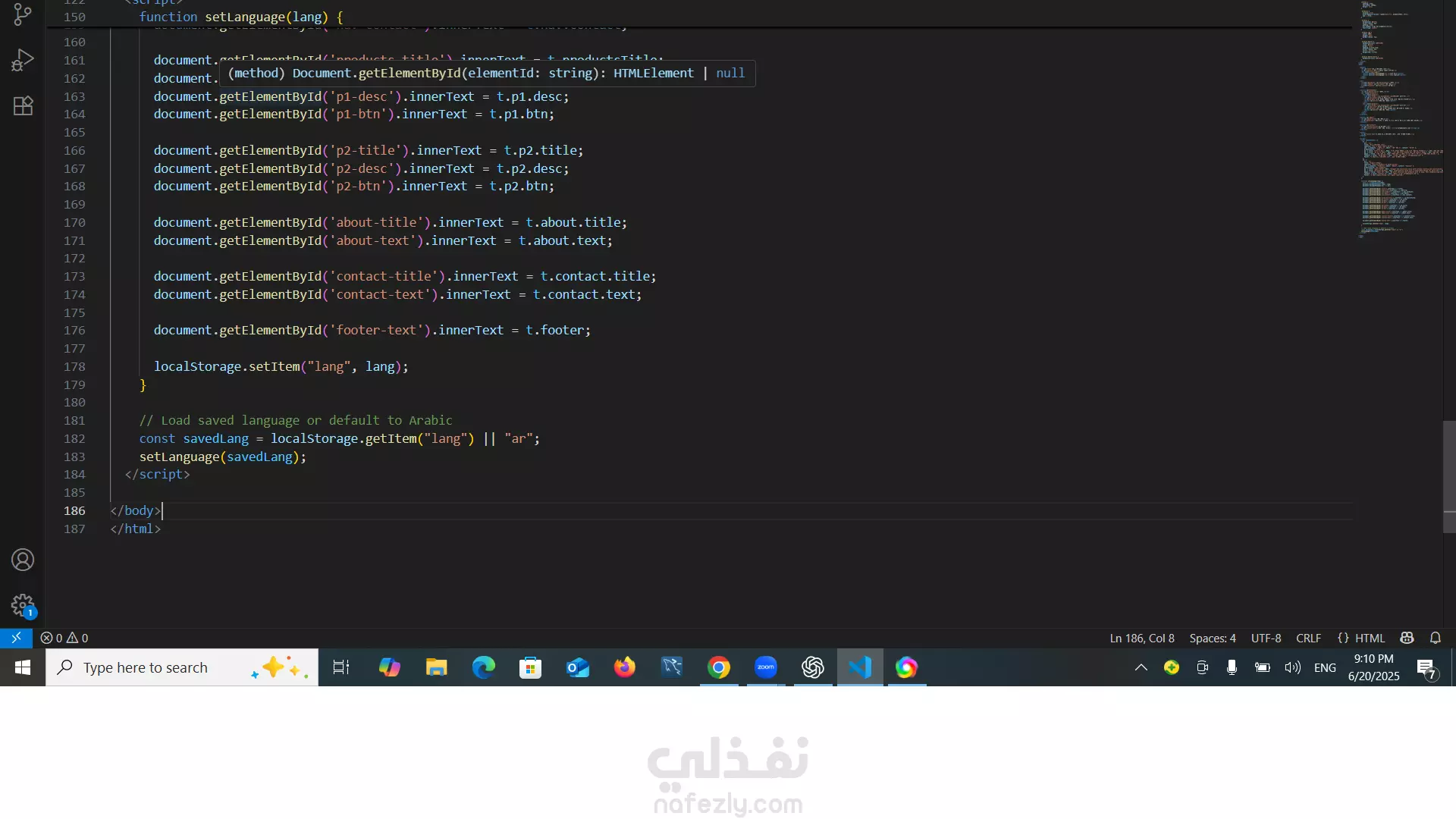Screen dimensions: 1456x819
Task: Change indentation via Spaces: 4
Action: (1212, 638)
